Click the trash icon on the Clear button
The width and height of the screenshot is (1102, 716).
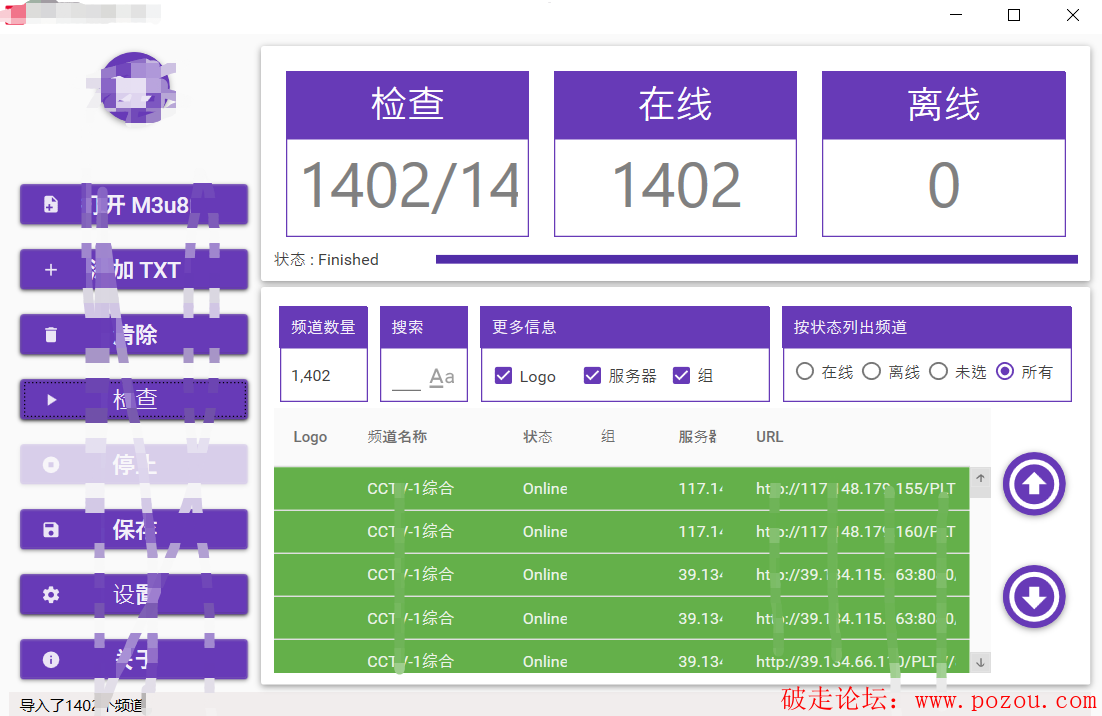(51, 334)
